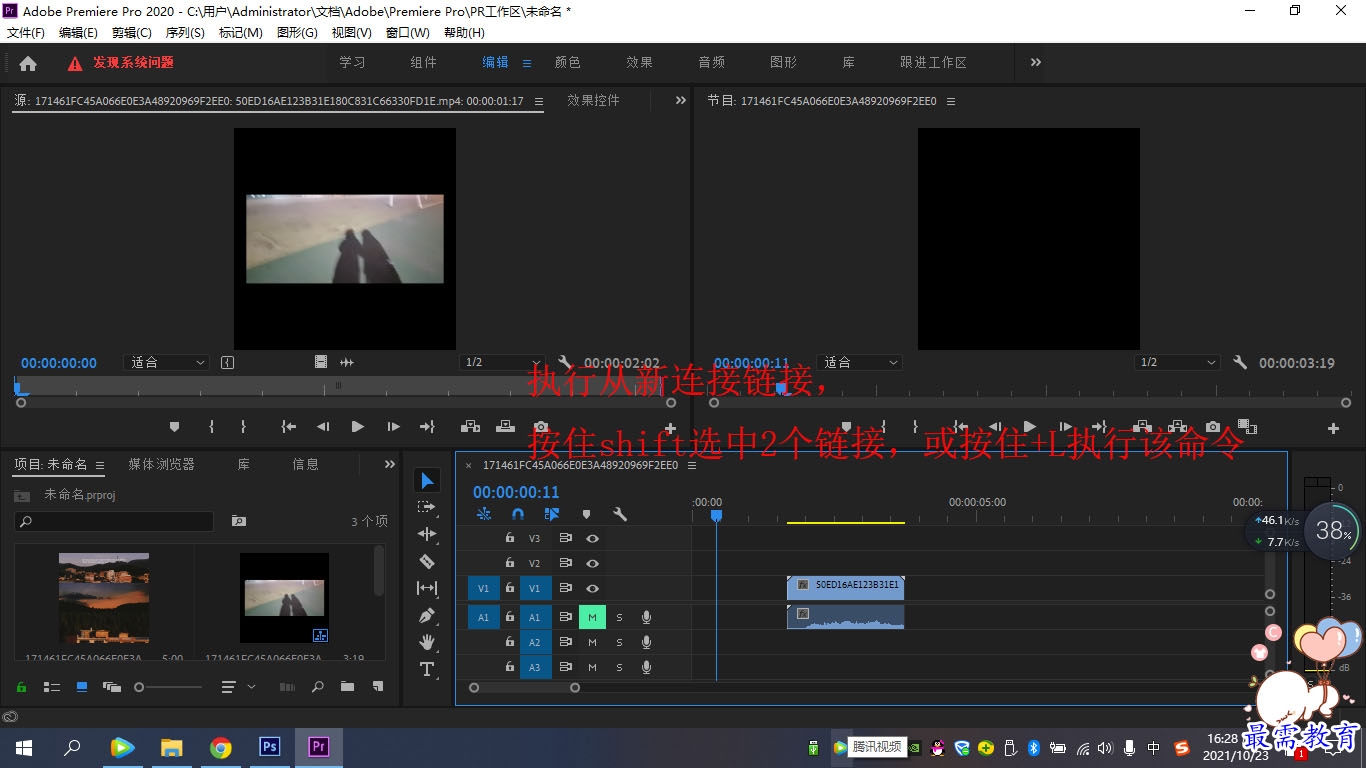Open source zoom level 适合 dropdown
This screenshot has width=1366, height=768.
(167, 362)
